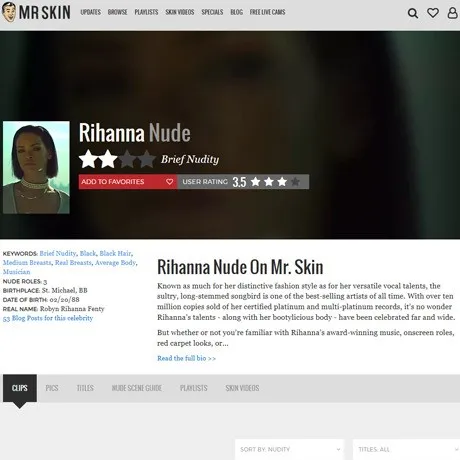Open the Browse menu
The width and height of the screenshot is (460, 460).
coord(117,12)
